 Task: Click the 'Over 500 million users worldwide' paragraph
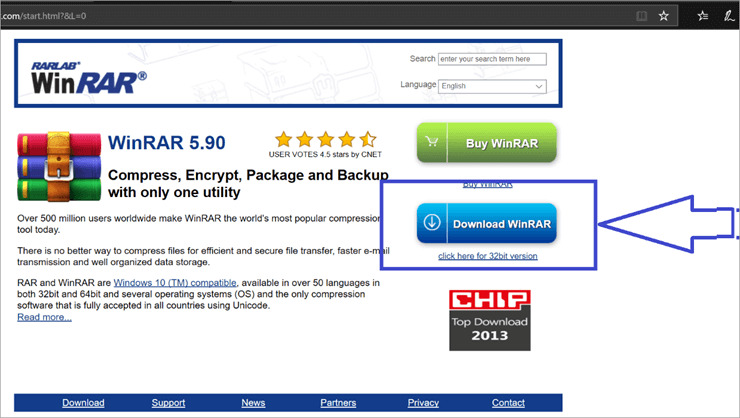(199, 224)
